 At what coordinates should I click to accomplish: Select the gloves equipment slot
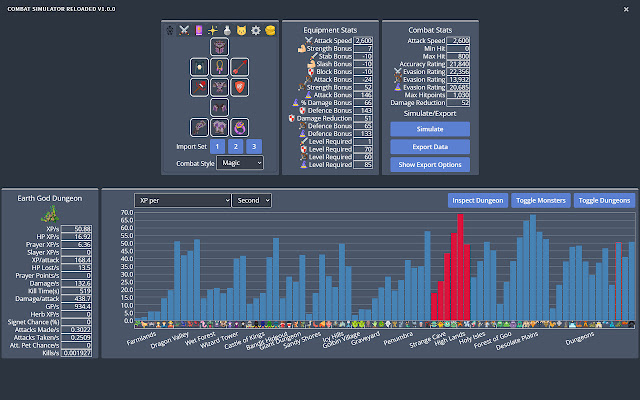(x=199, y=127)
